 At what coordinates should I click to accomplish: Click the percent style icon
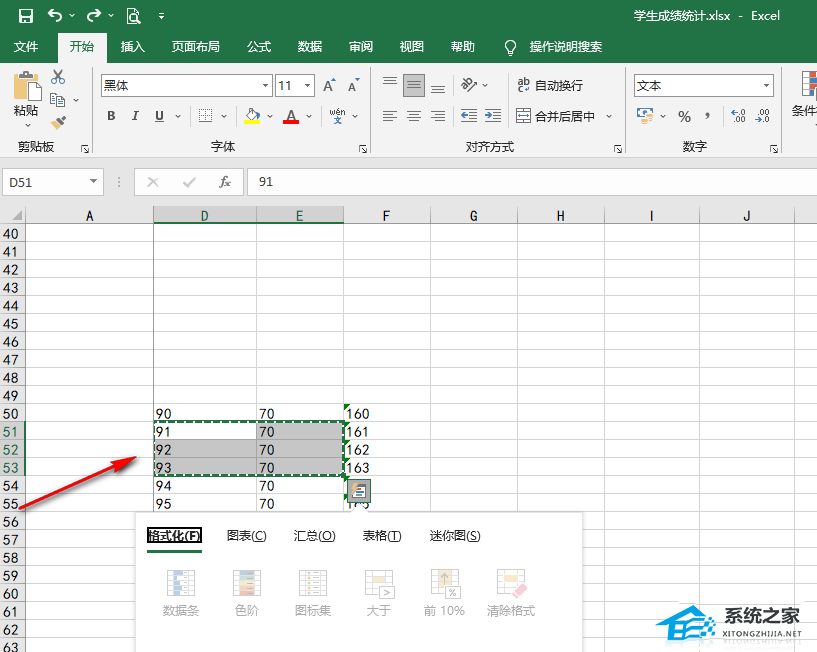click(x=684, y=116)
